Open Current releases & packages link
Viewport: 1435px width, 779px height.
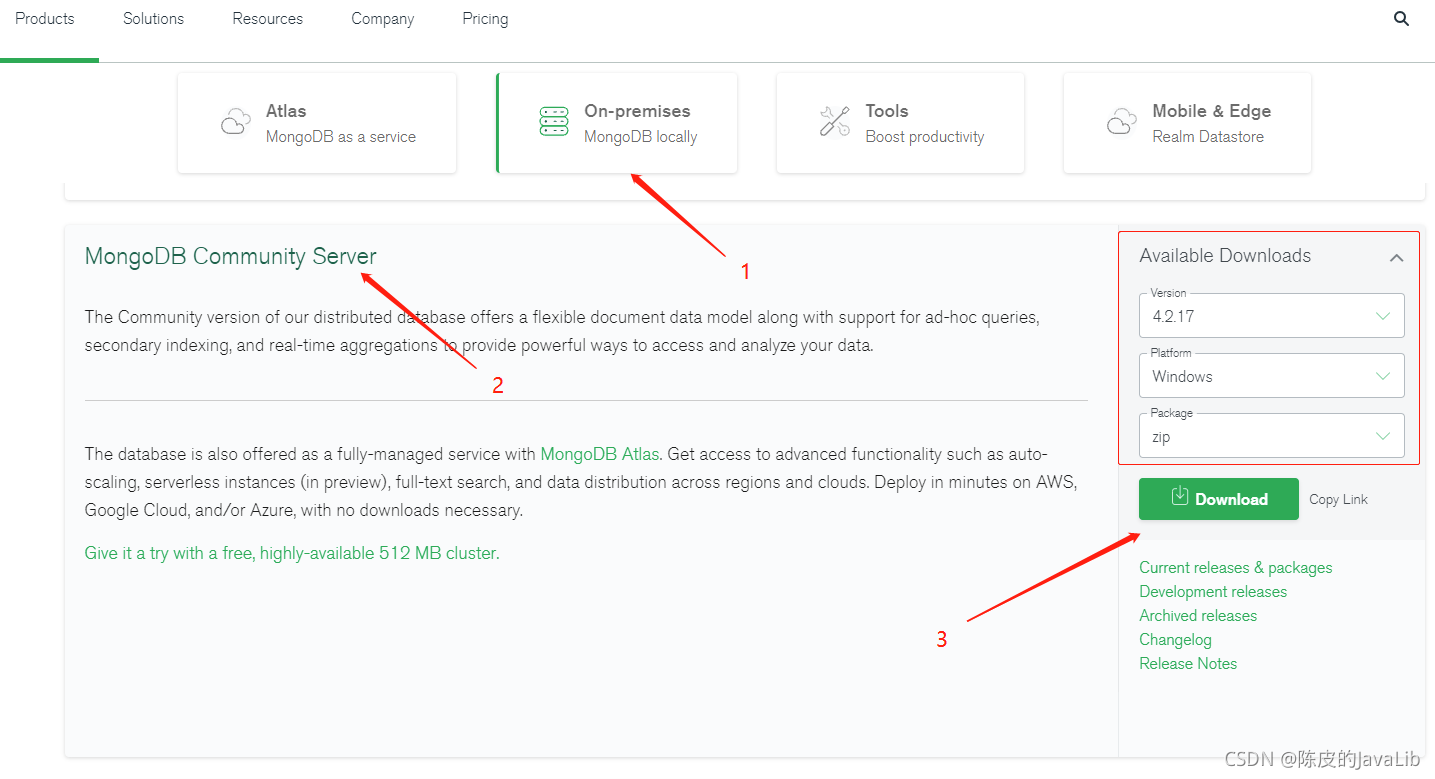pyautogui.click(x=1235, y=568)
